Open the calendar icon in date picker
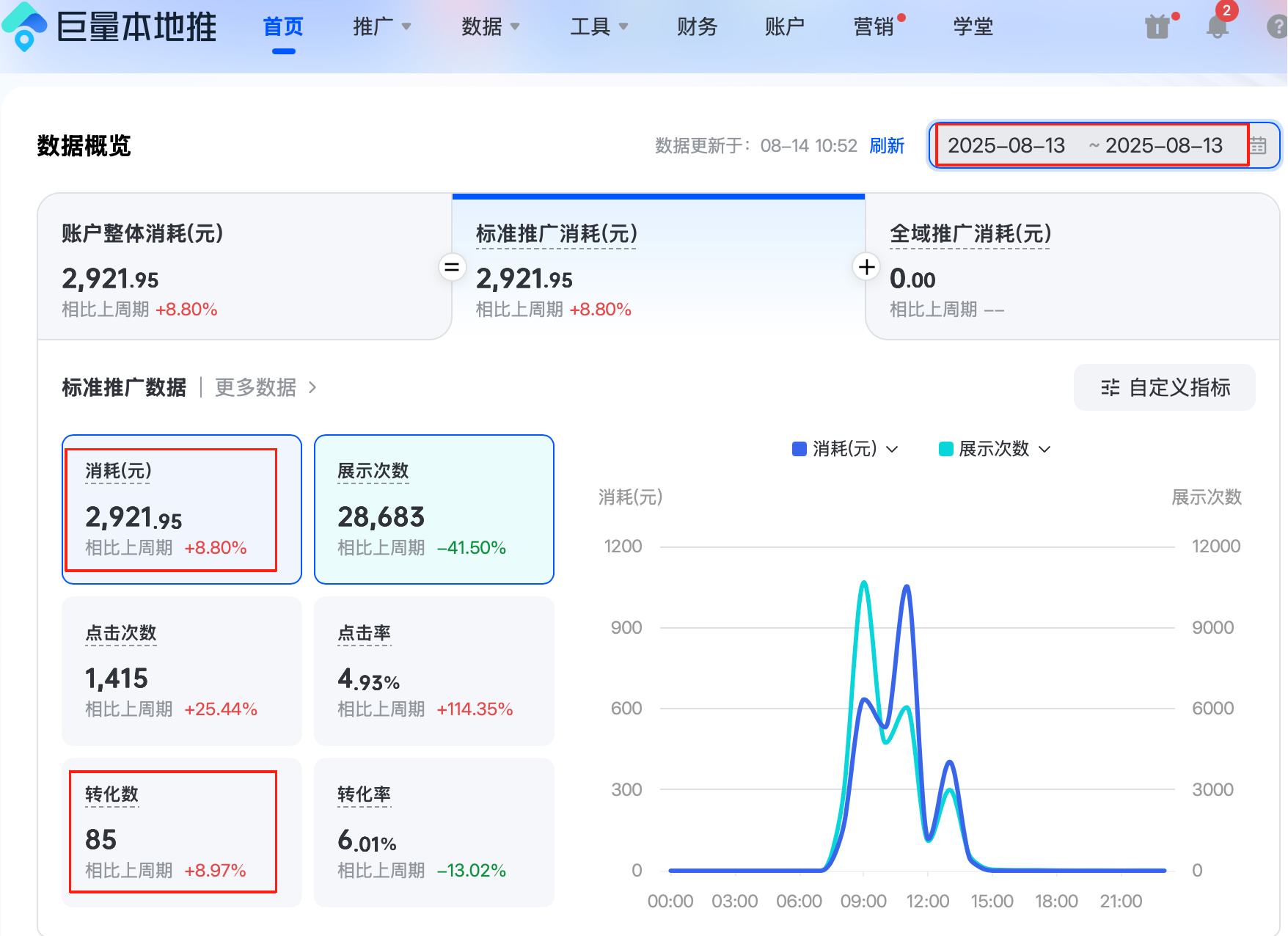 tap(1258, 145)
